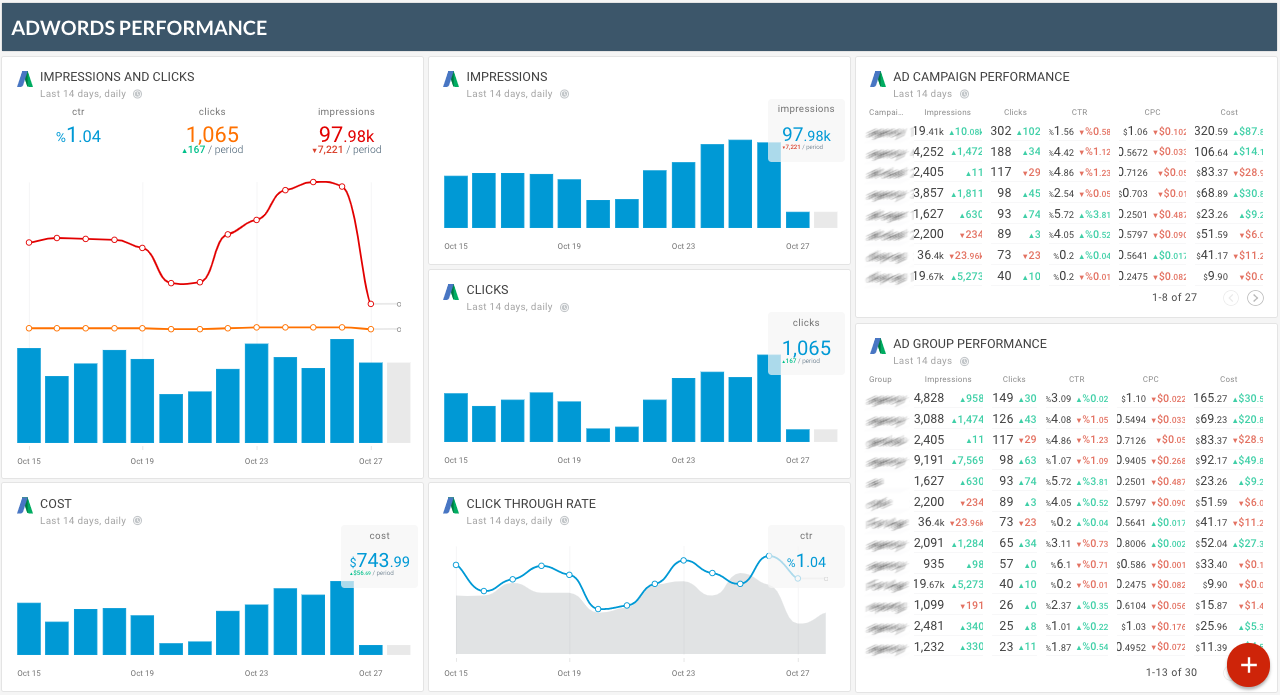The image size is (1280, 695).
Task: Click 2,481 impressions cell in Ad Group table
Action: pyautogui.click(x=929, y=626)
